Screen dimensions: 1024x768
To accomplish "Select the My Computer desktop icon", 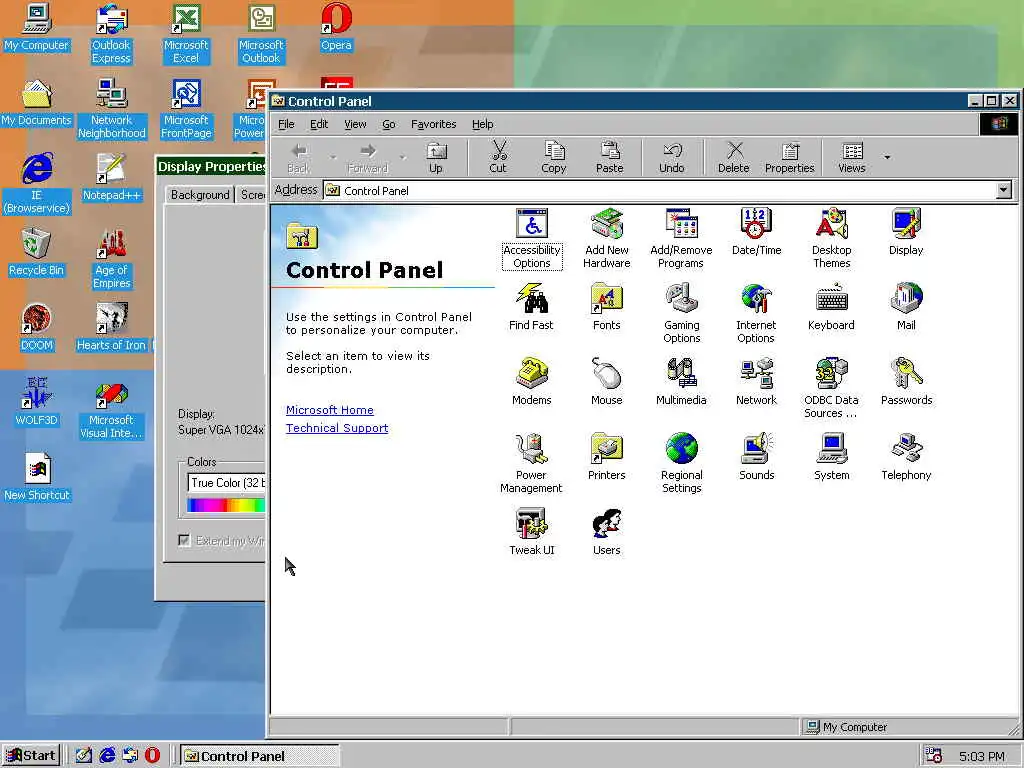I will click(37, 27).
